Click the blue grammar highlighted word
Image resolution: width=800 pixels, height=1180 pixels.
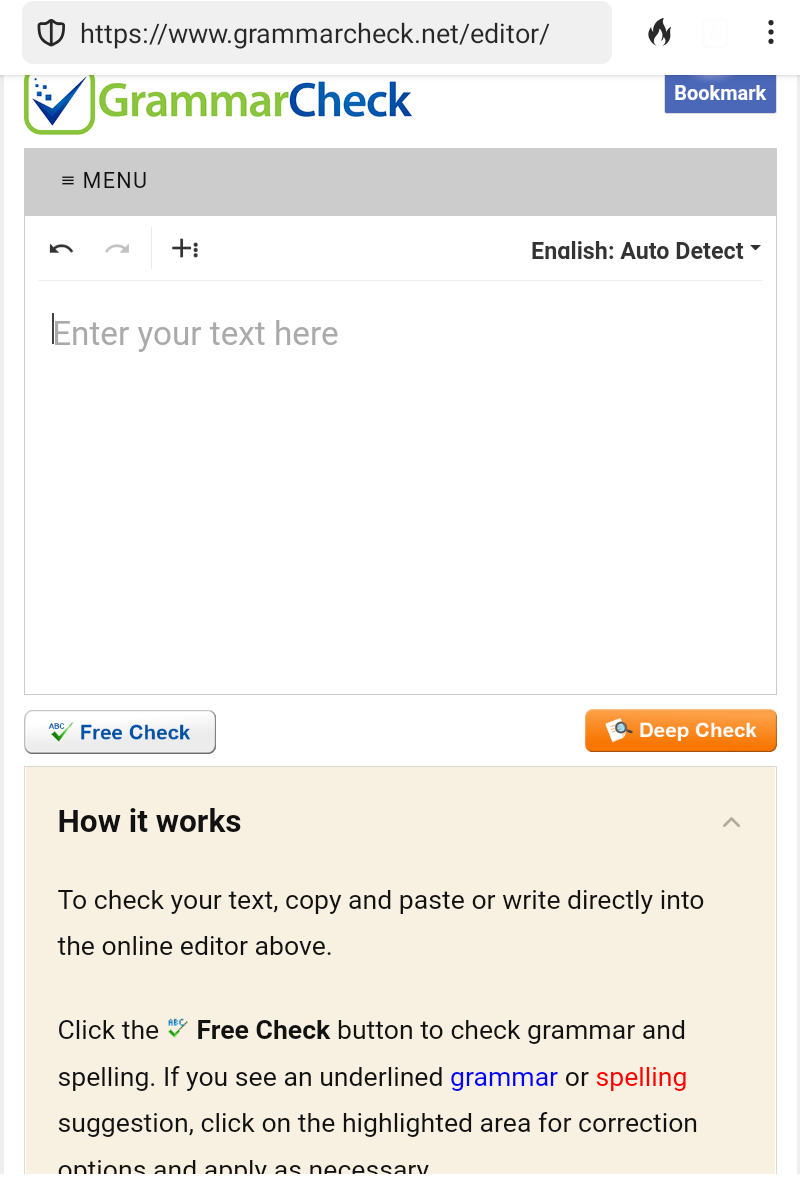[504, 1077]
